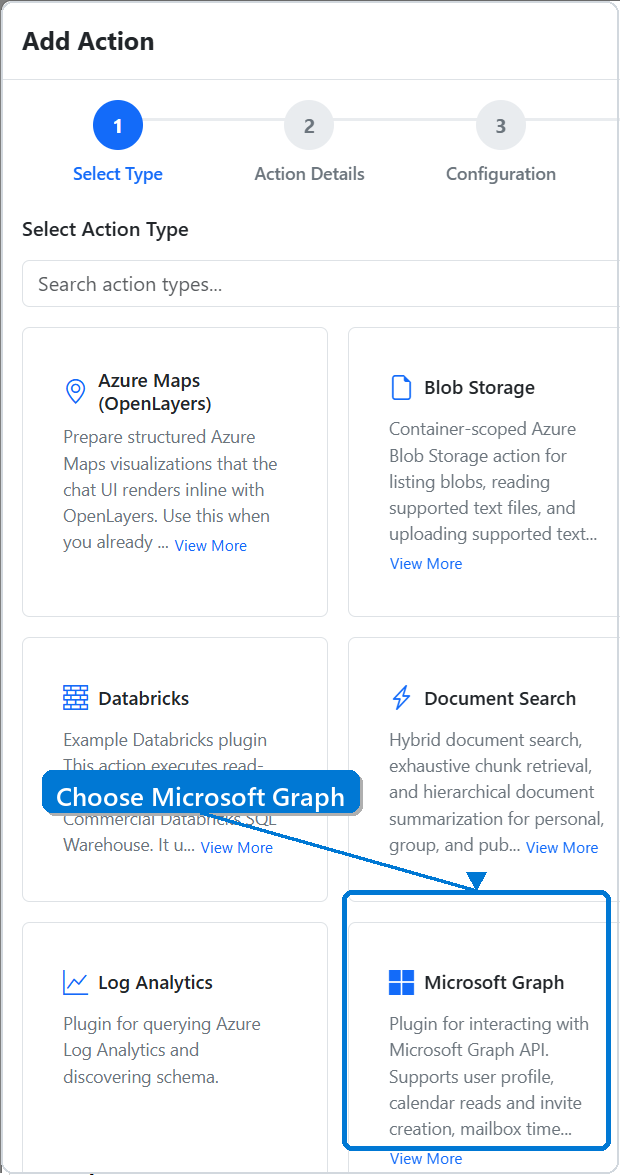
Task: Click the Microsoft Graph plugin description text
Action: (x=489, y=1077)
